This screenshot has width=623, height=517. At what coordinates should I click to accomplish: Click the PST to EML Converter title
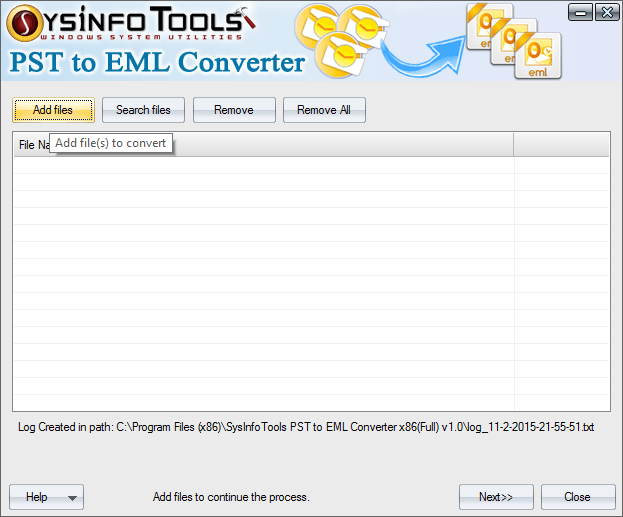(x=157, y=63)
